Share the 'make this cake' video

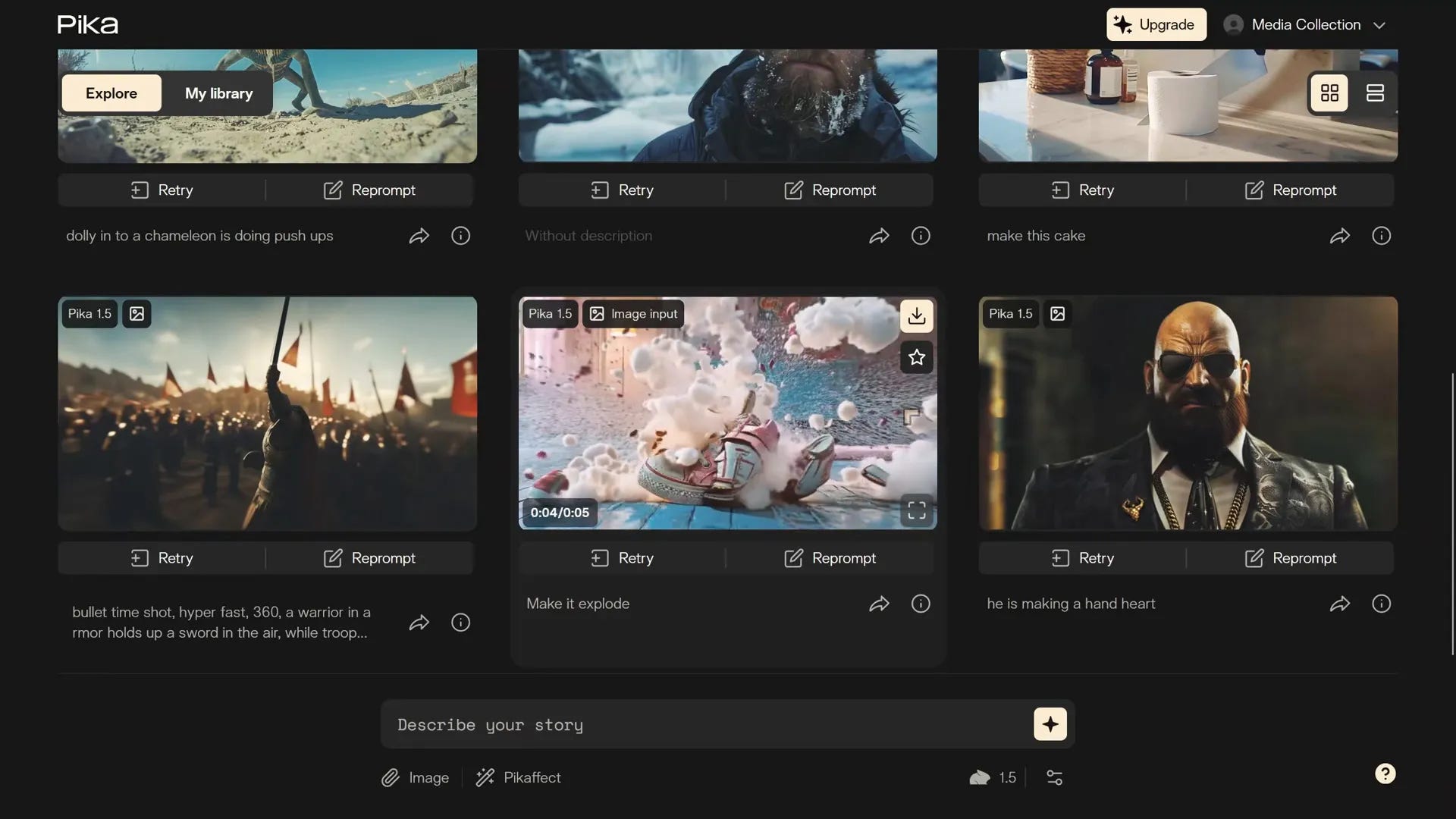pyautogui.click(x=1340, y=235)
